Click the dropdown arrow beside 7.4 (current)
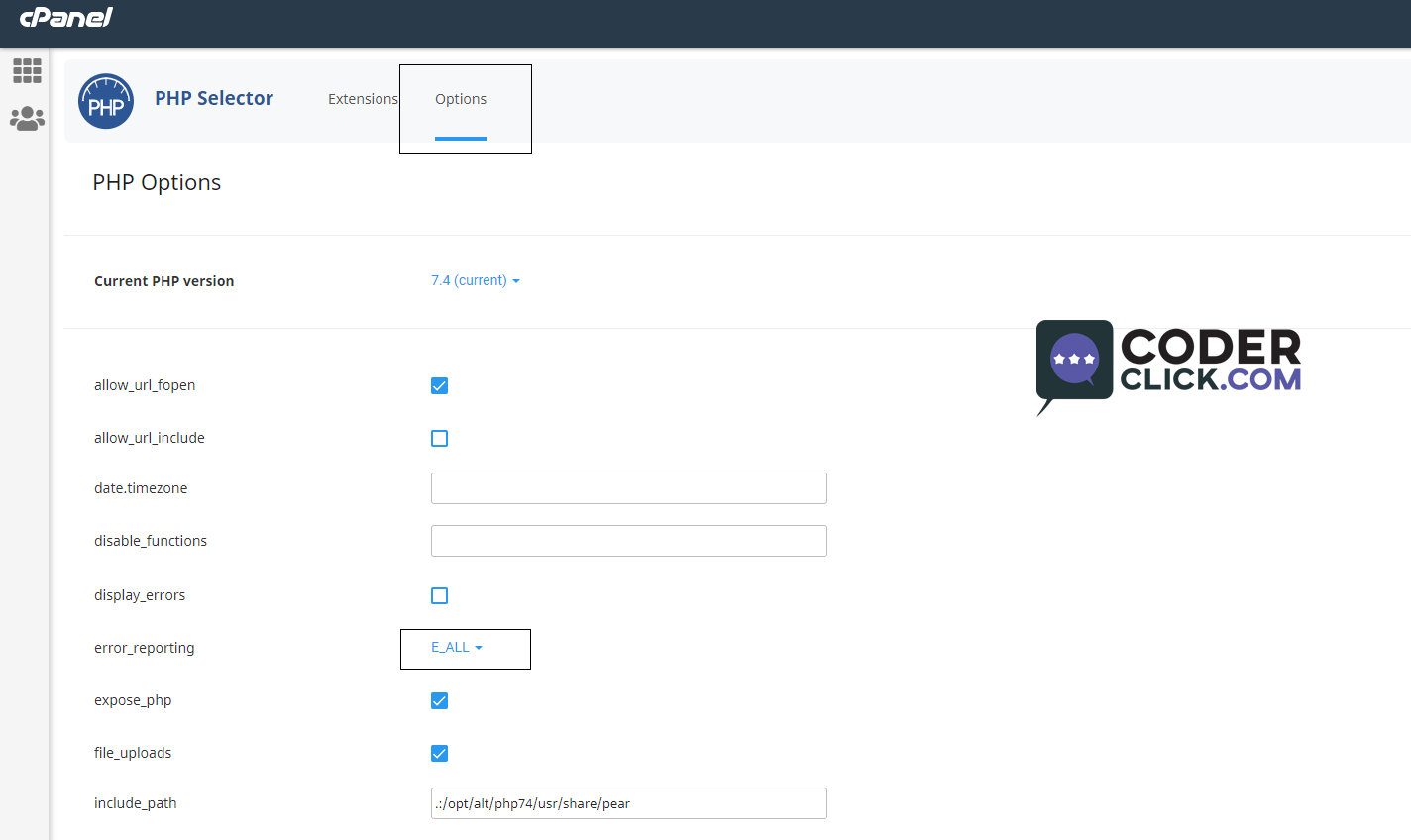Viewport: 1411px width, 840px height. [515, 280]
